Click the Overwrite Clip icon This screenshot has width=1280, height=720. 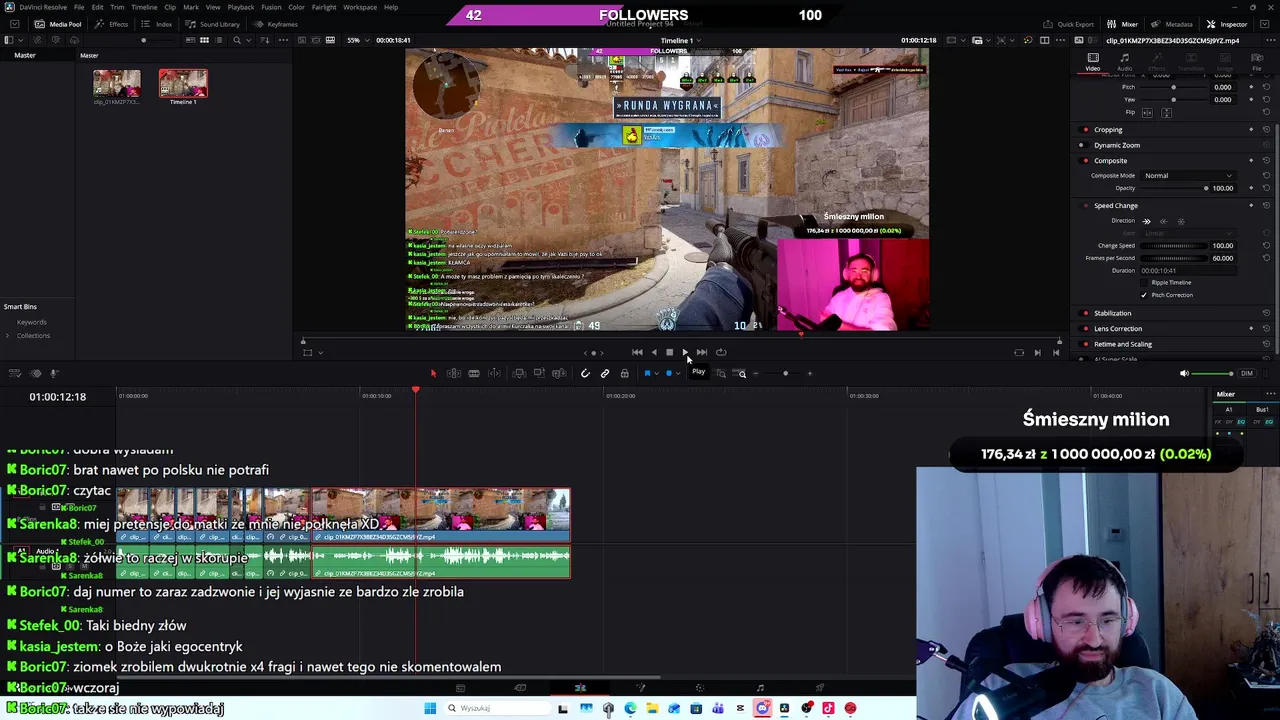click(539, 373)
